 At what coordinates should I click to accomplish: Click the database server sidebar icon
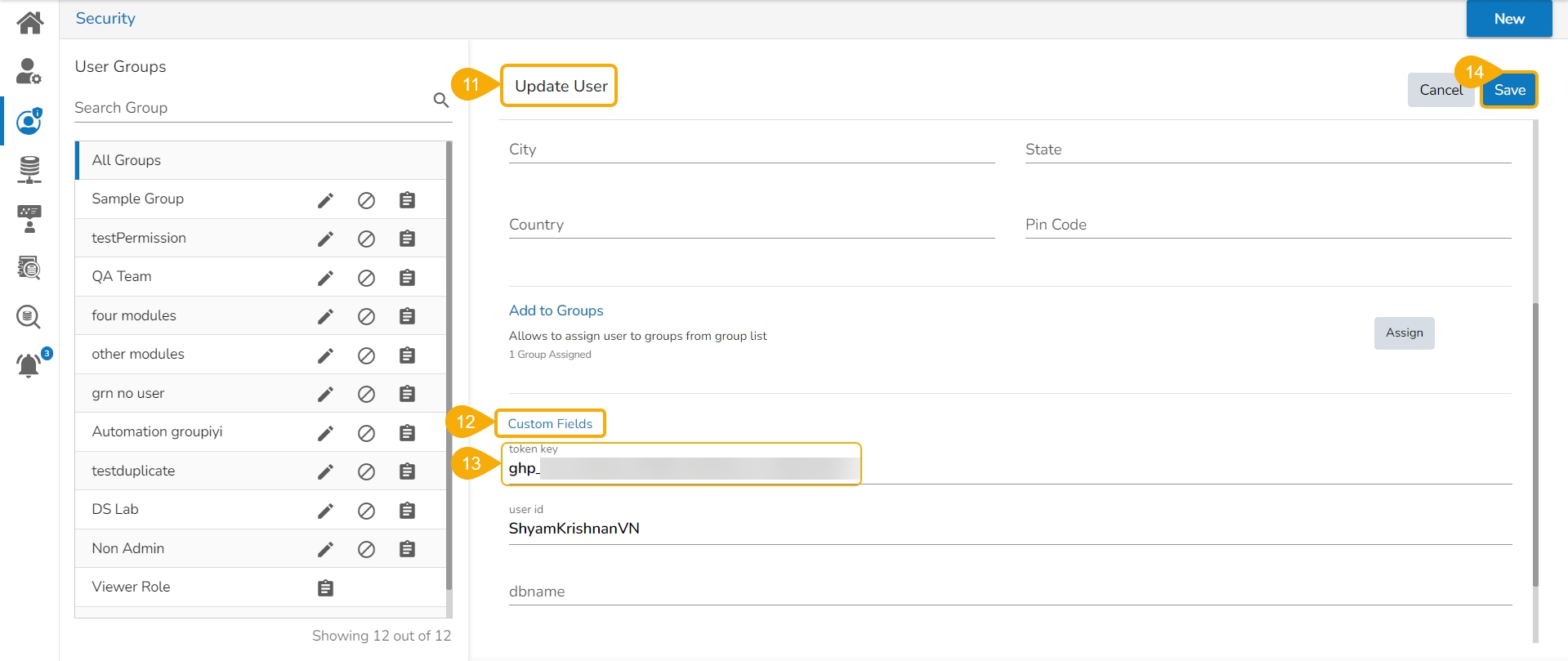pyautogui.click(x=29, y=170)
